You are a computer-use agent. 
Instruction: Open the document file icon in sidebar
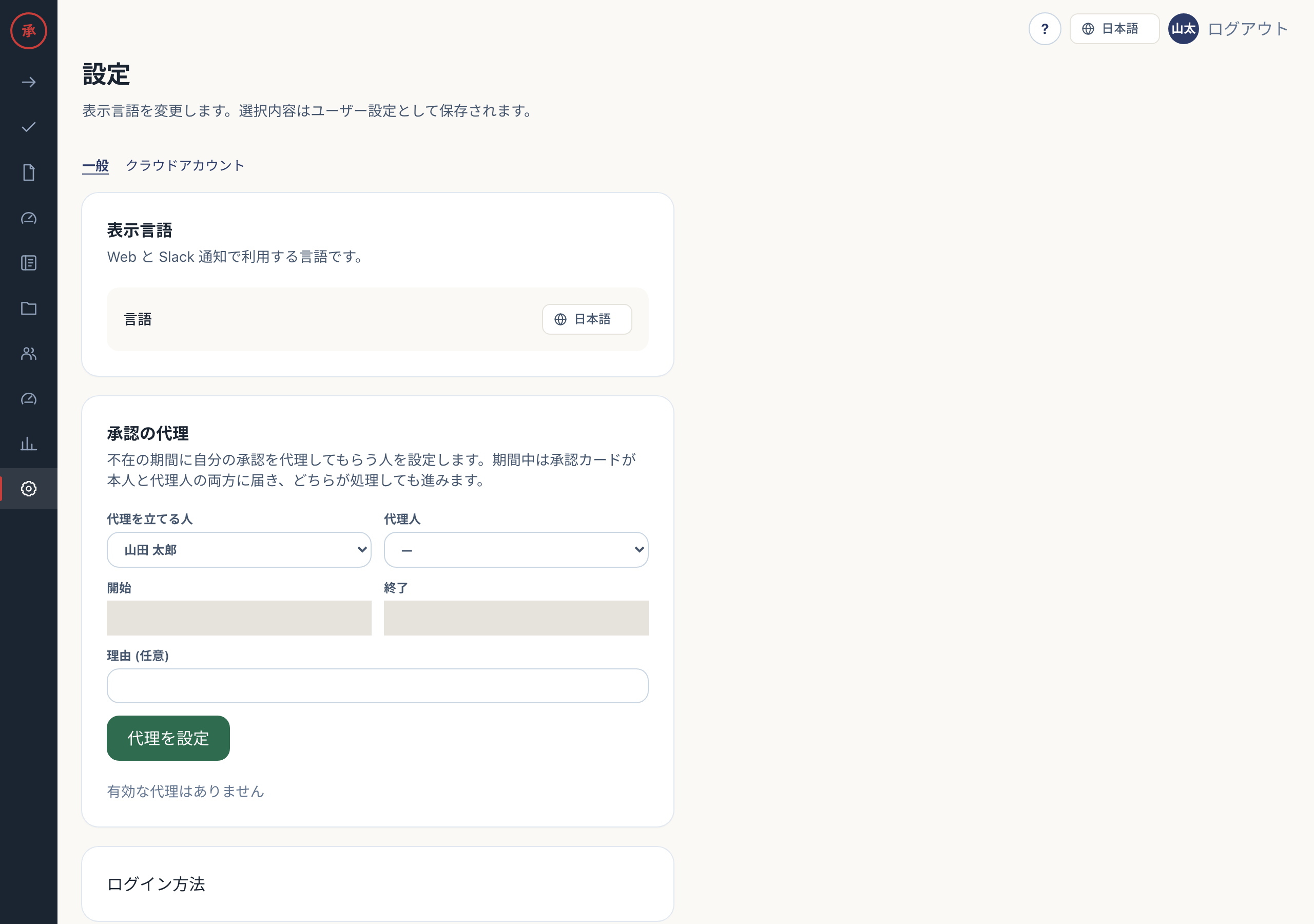[x=29, y=172]
